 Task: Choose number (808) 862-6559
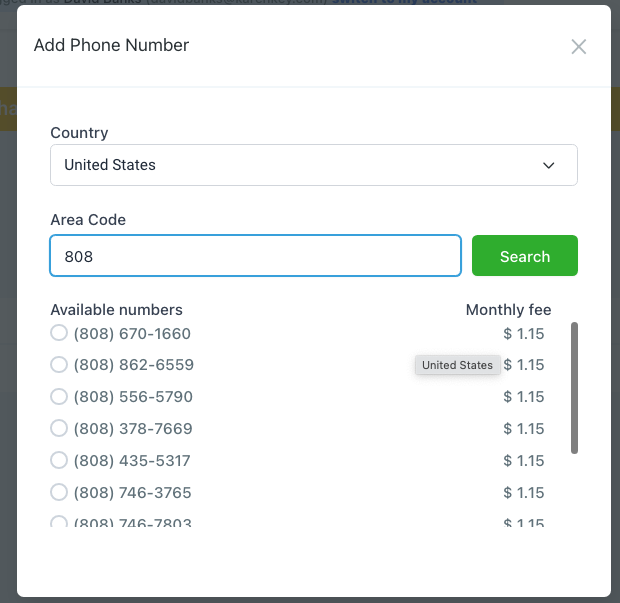(59, 365)
